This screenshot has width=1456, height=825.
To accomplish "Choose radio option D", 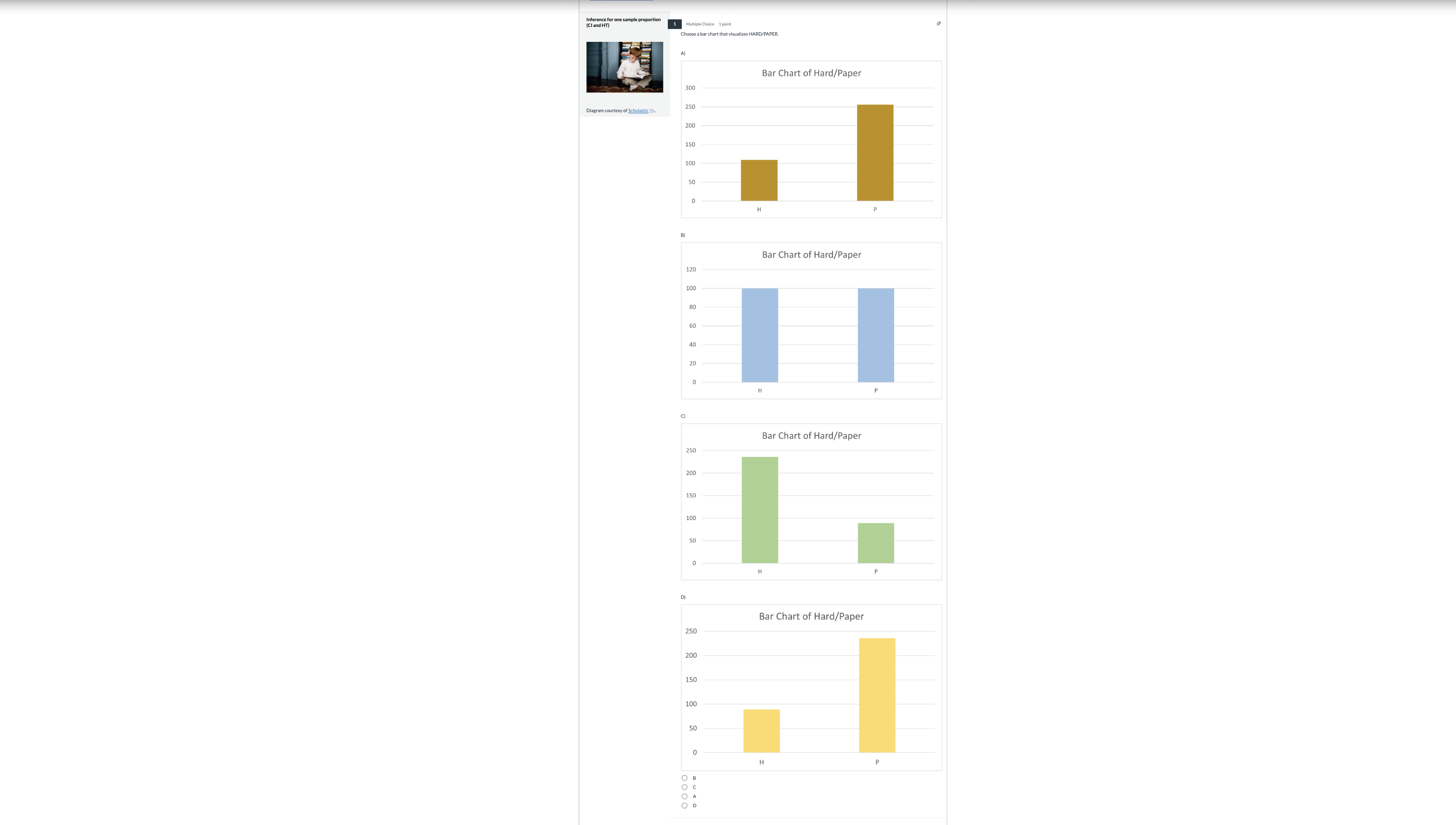I will (x=684, y=805).
